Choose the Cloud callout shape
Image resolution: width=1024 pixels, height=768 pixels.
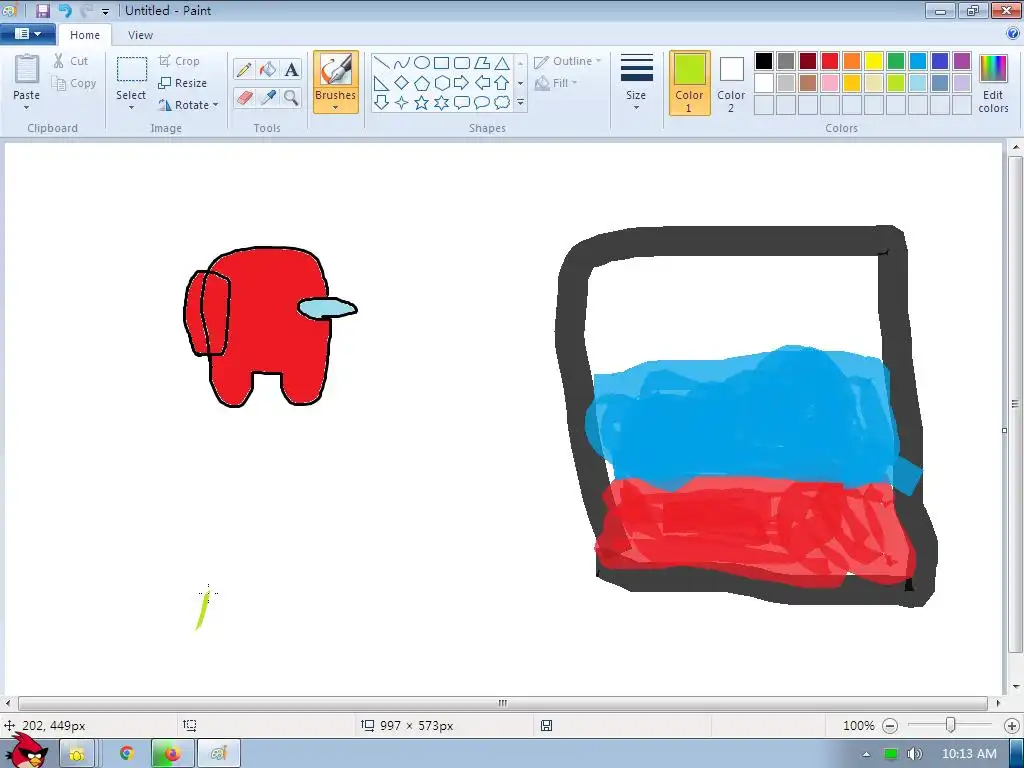point(502,103)
